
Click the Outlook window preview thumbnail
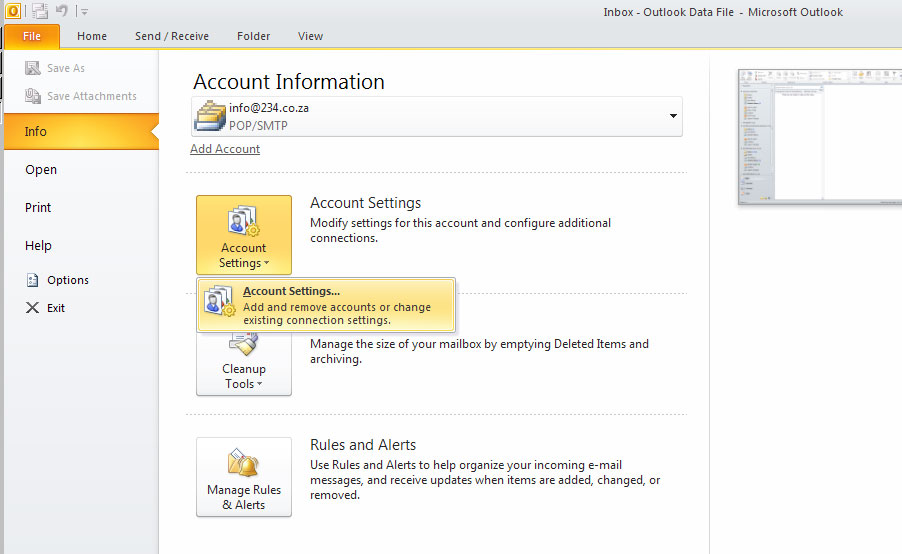819,137
